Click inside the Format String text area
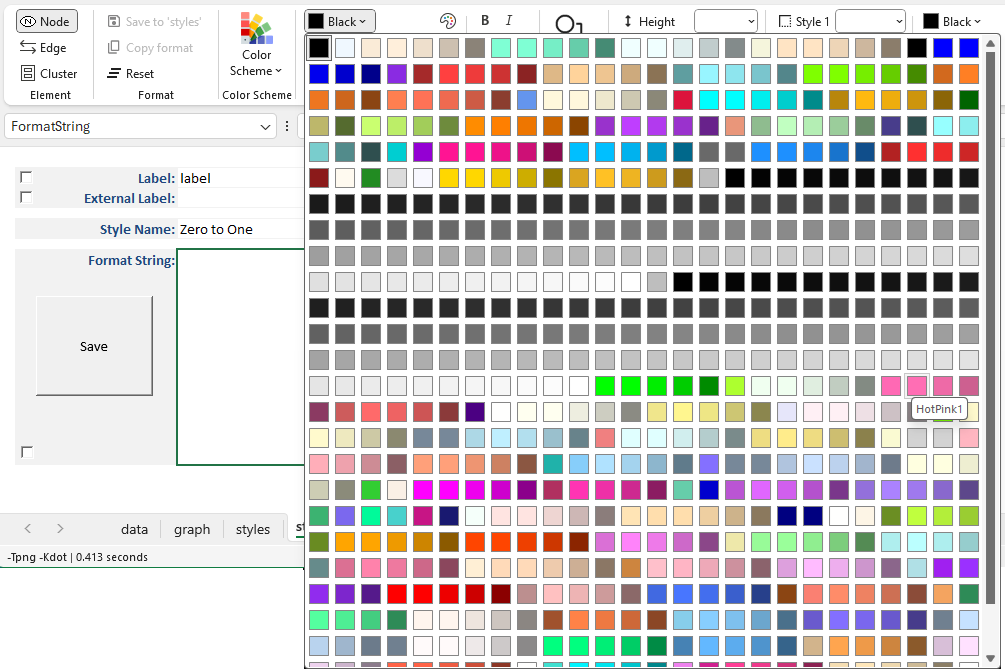 pyautogui.click(x=240, y=355)
